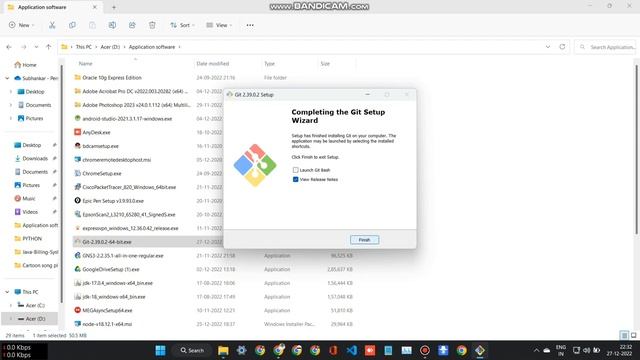Open Videos in quick access
This screenshot has height=360, width=640.
pyautogui.click(x=30, y=212)
